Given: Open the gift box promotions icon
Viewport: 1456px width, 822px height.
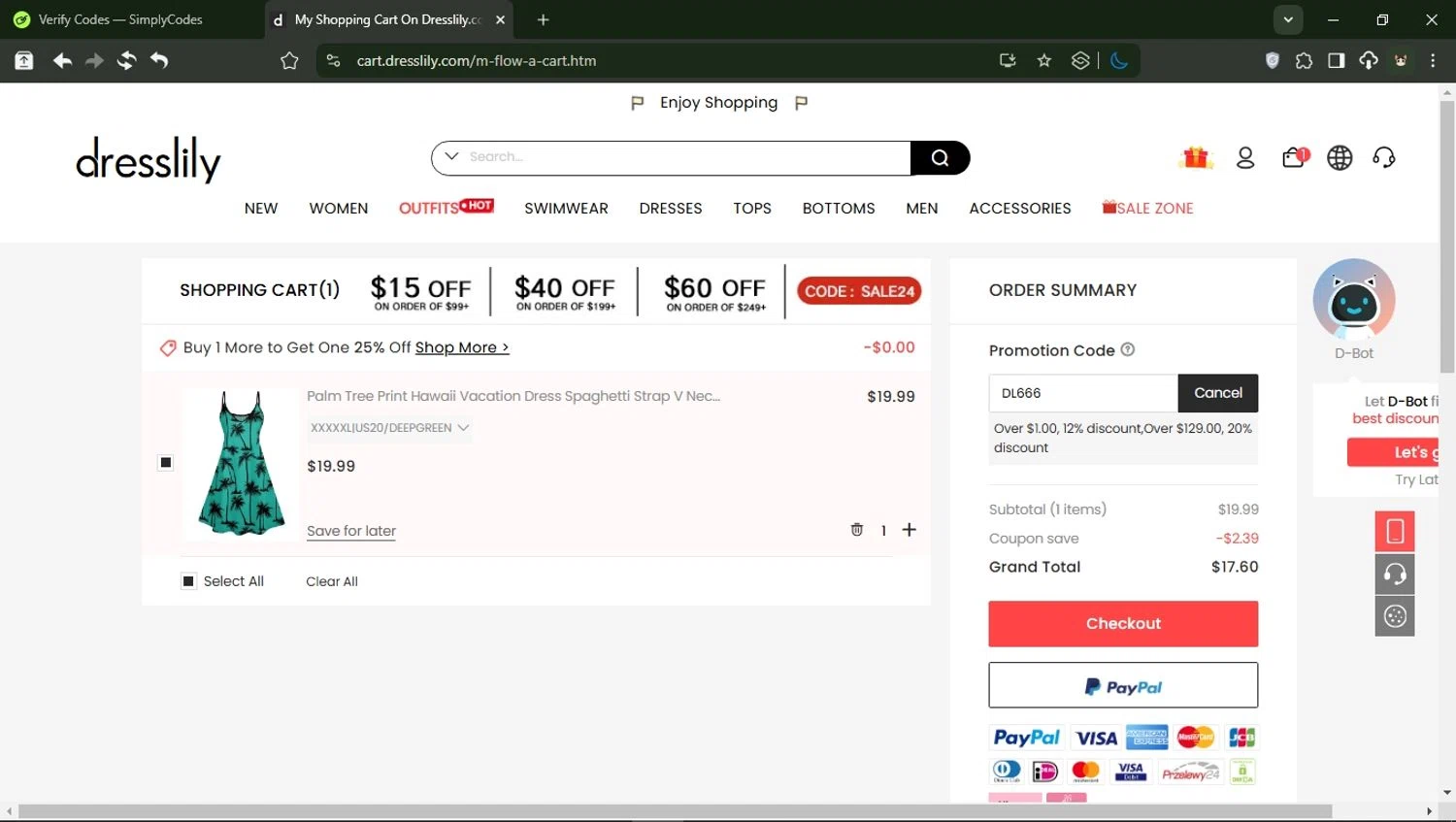Looking at the screenshot, I should tap(1197, 157).
